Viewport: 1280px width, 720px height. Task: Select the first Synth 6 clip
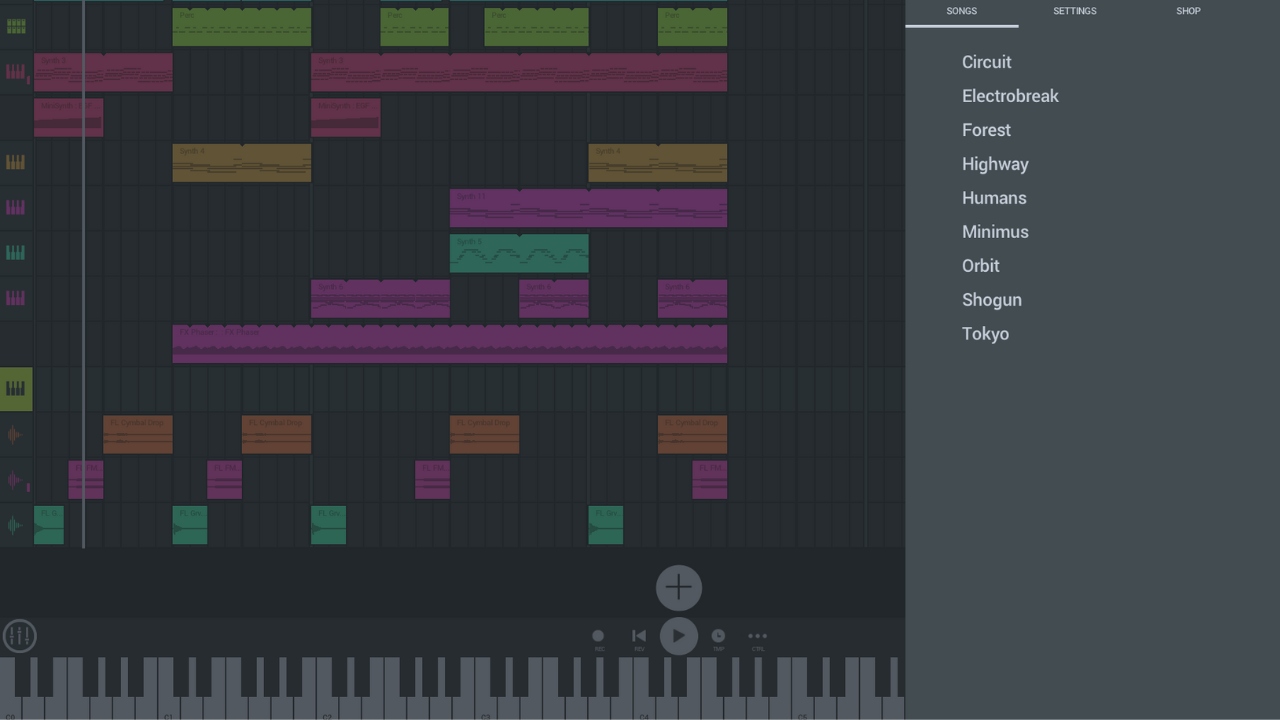(380, 298)
